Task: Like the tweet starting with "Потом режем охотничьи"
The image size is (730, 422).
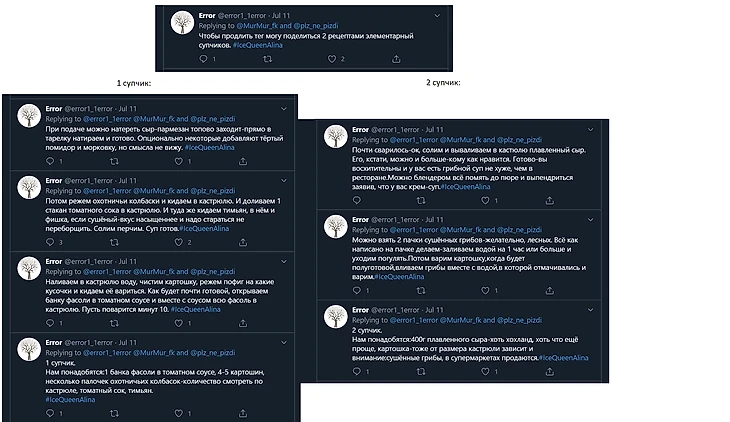Action: coord(179,241)
